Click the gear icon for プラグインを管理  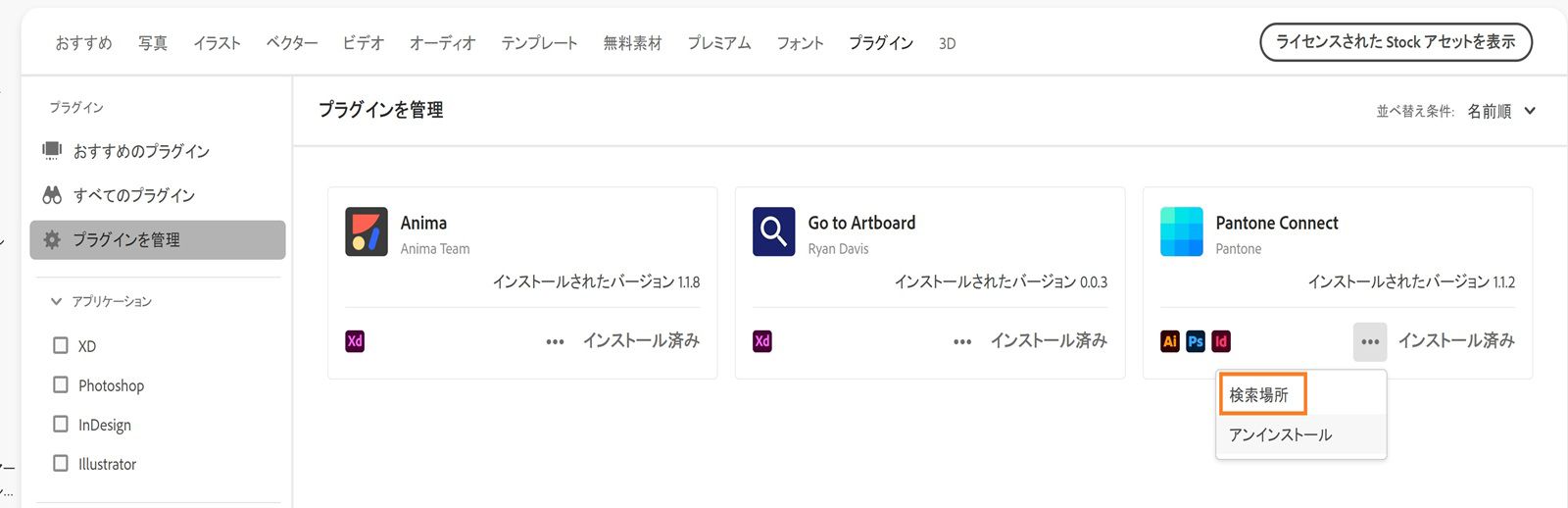click(x=52, y=239)
